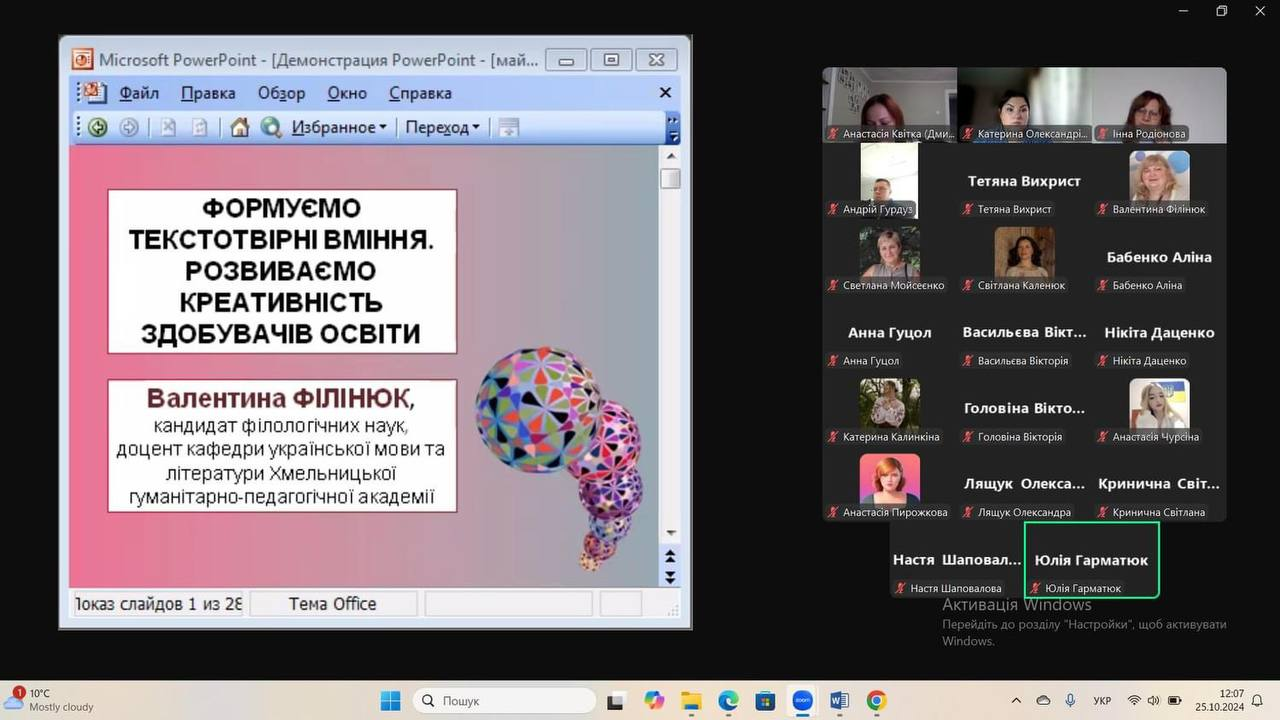1280x720 pixels.
Task: Open the Справка menu
Action: pyautogui.click(x=420, y=93)
